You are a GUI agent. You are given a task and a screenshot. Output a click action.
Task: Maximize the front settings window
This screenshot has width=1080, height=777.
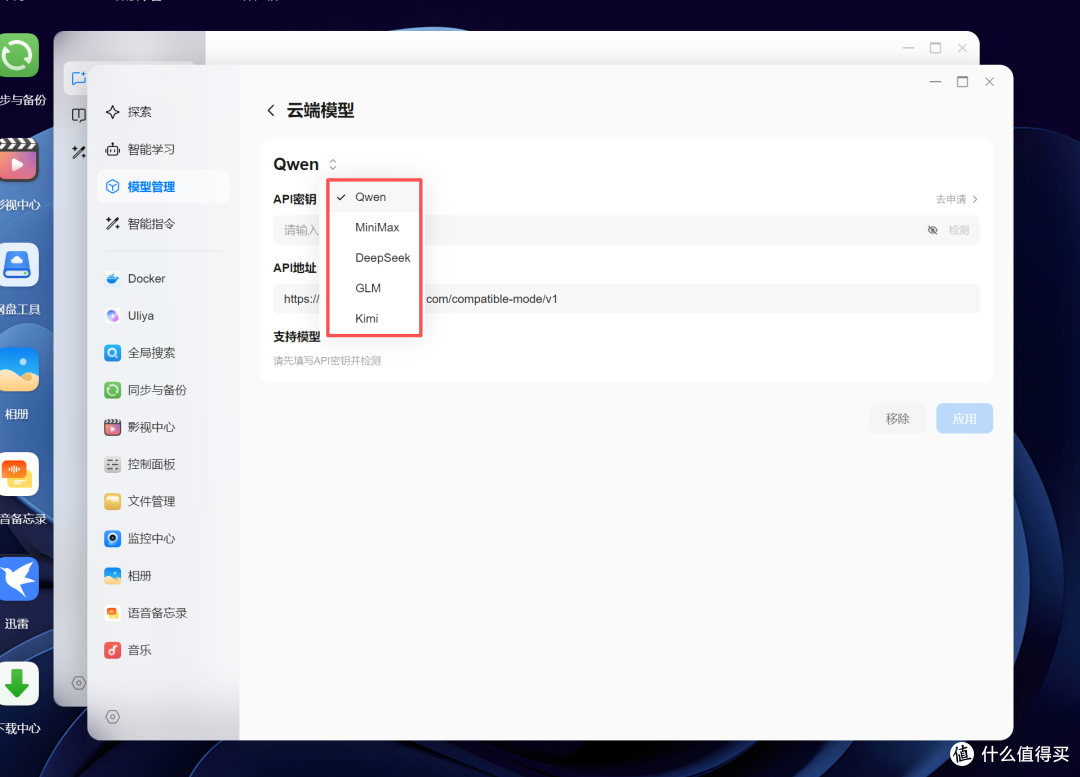tap(962, 82)
